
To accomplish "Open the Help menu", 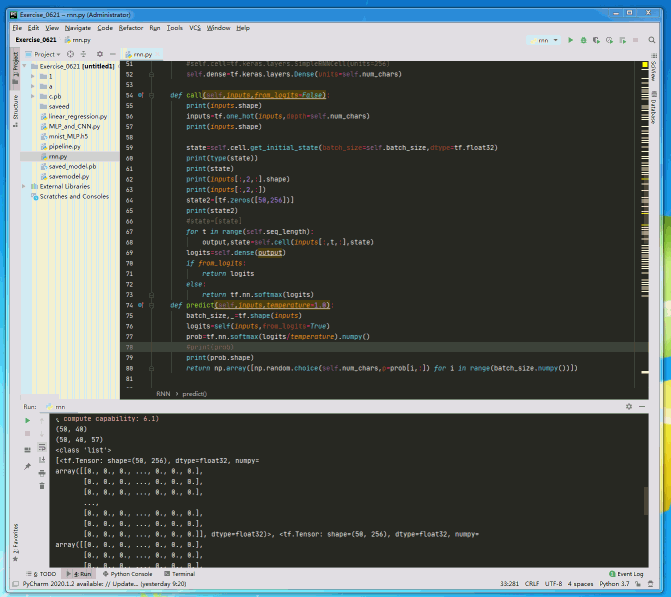I will pyautogui.click(x=243, y=28).
